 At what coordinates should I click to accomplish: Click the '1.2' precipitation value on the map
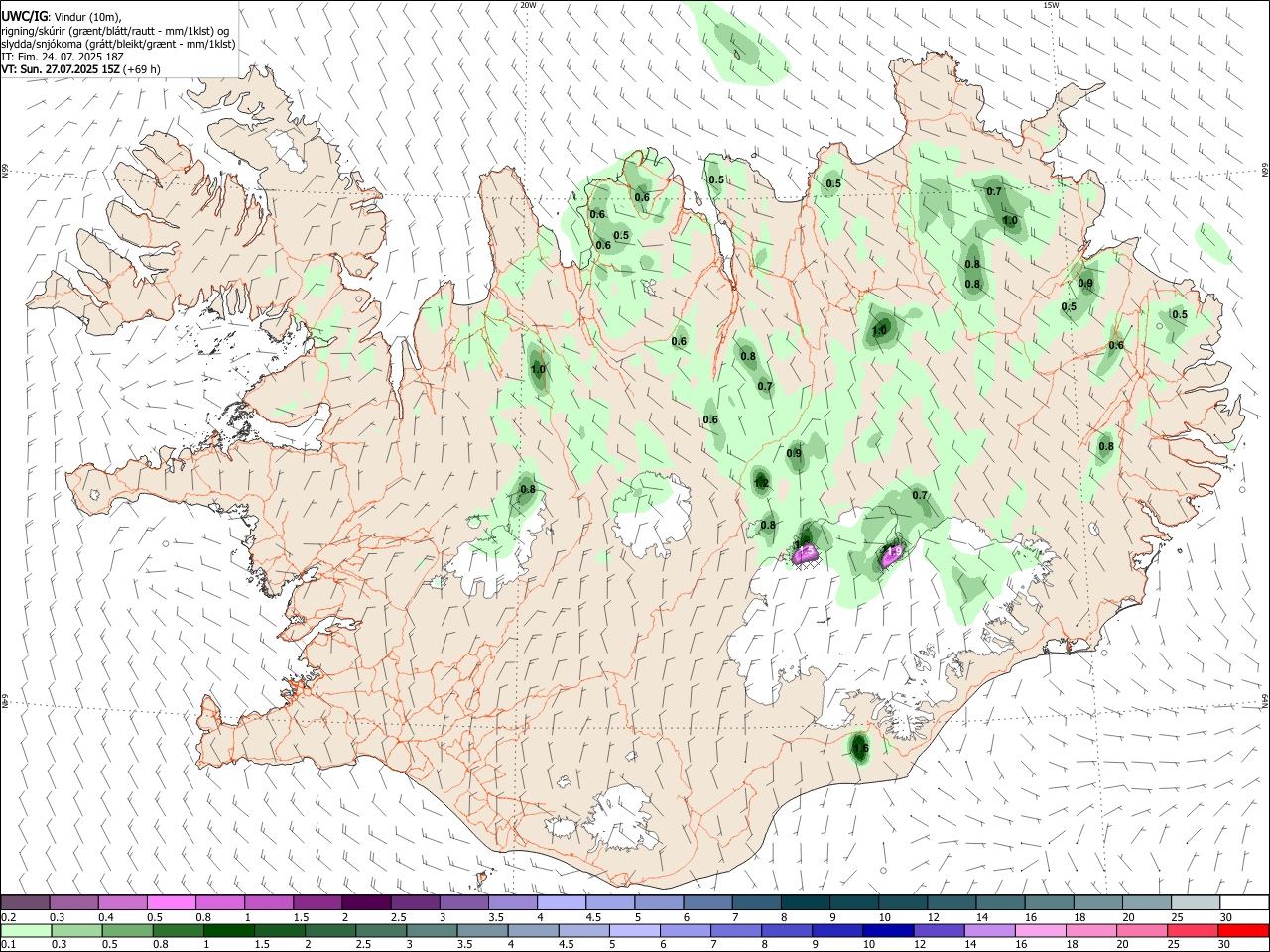761,483
